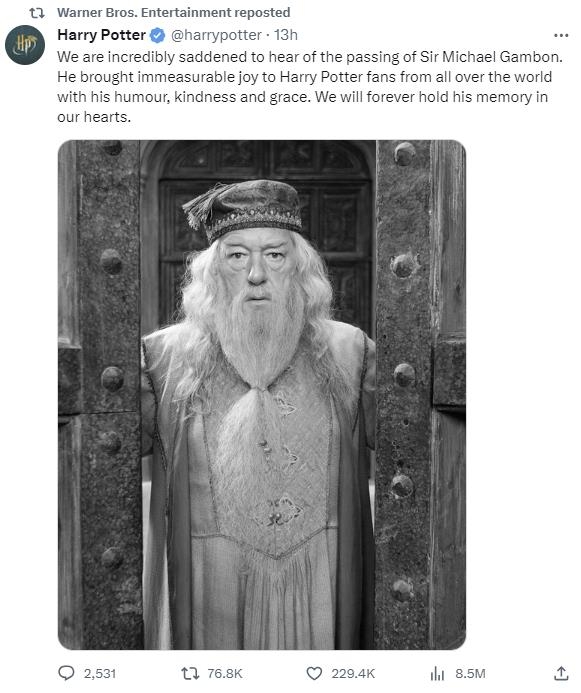Click the blue verified badge
This screenshot has height=693, width=581.
(158, 35)
